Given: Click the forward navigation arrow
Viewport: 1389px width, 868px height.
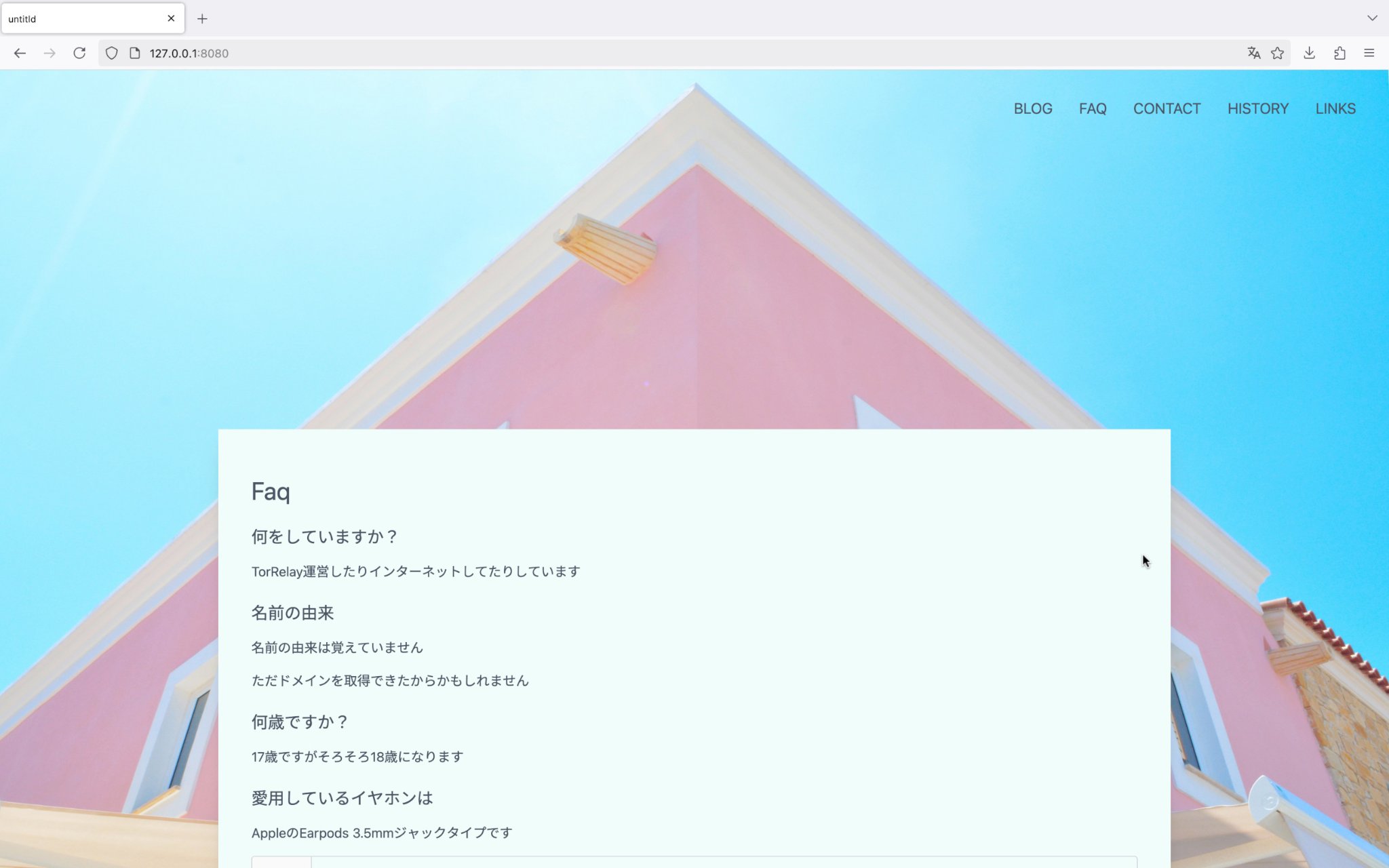Looking at the screenshot, I should (x=50, y=53).
